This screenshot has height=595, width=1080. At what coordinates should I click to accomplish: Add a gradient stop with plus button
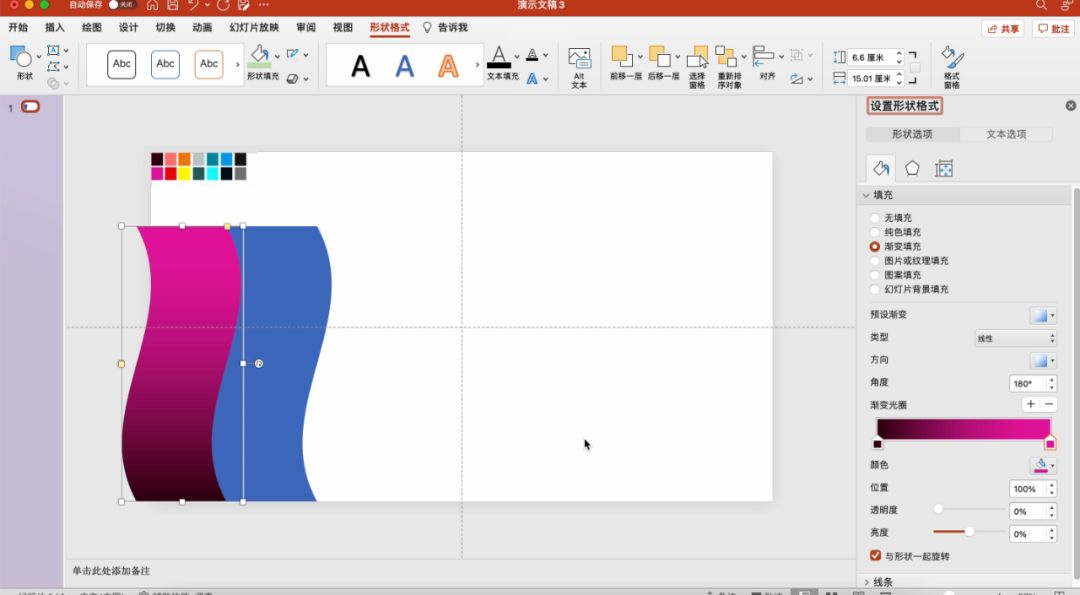coord(1030,404)
